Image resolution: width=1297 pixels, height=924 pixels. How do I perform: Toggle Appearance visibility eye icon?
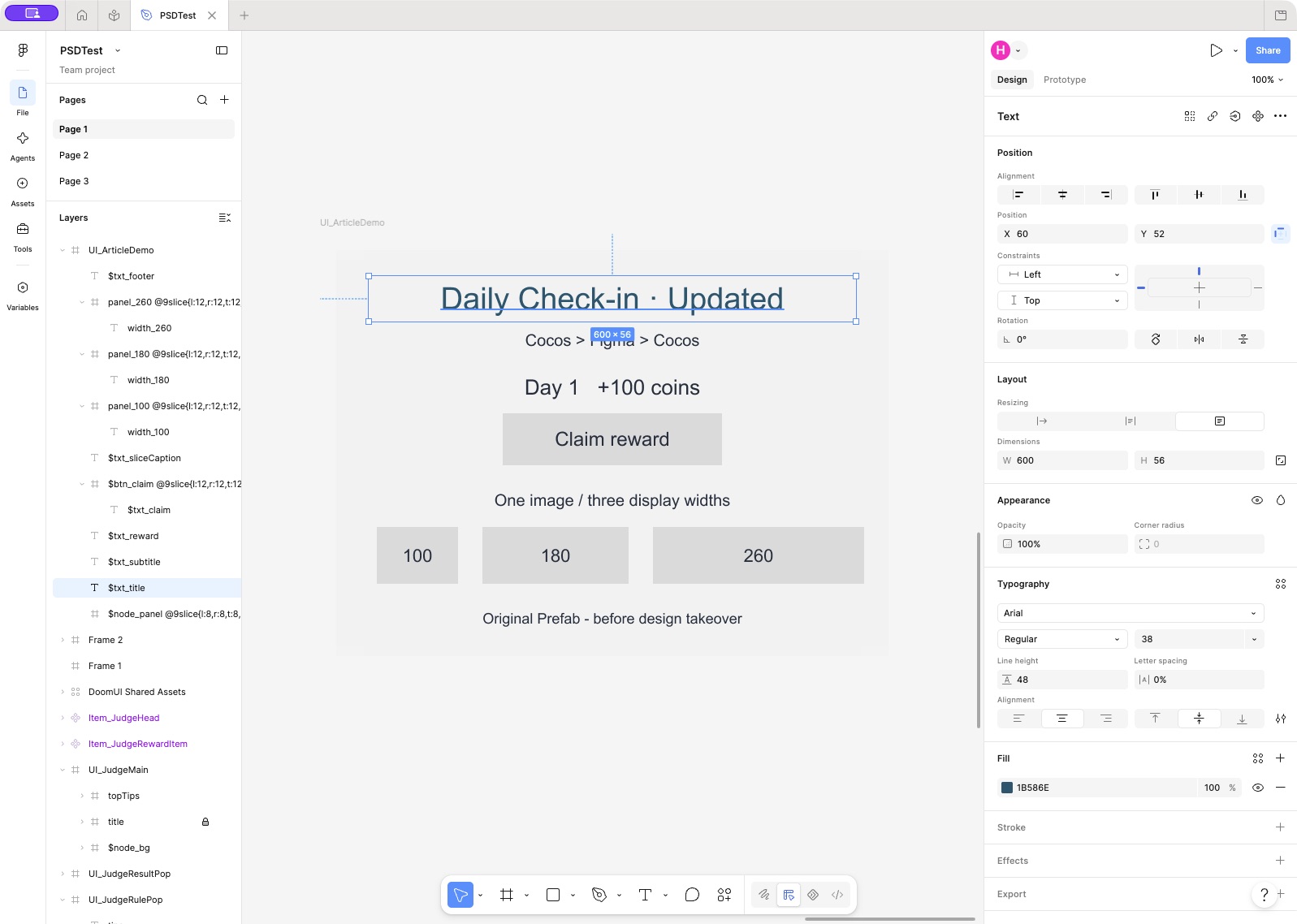click(x=1257, y=500)
